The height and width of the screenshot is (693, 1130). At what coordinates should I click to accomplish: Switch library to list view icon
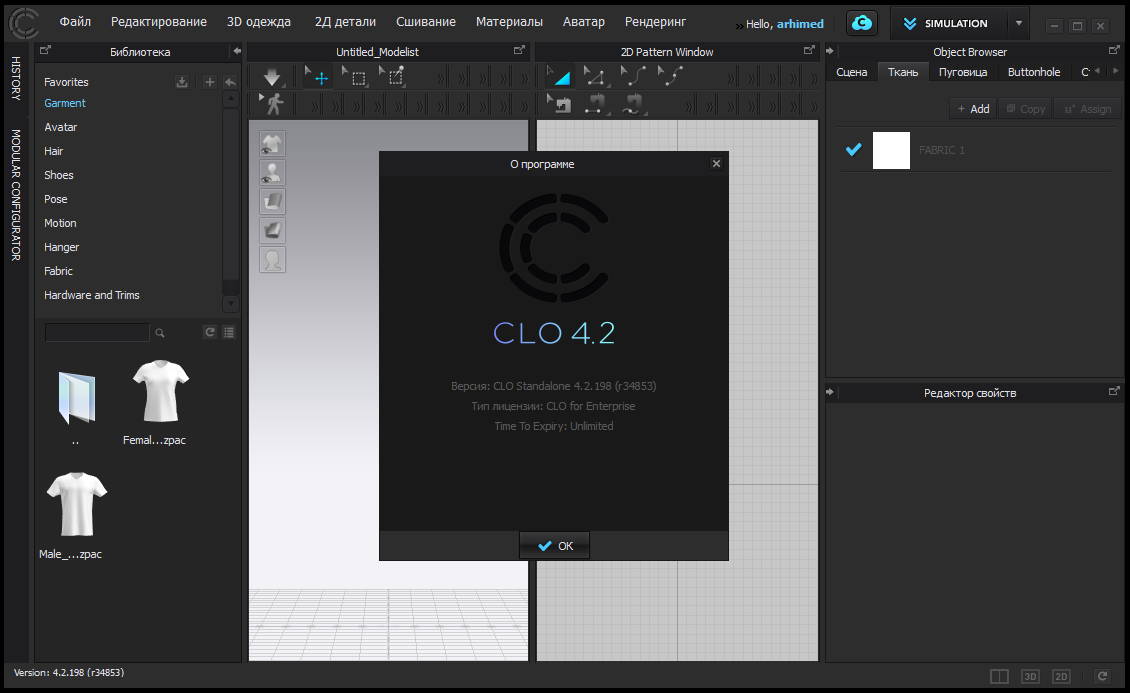click(x=228, y=332)
